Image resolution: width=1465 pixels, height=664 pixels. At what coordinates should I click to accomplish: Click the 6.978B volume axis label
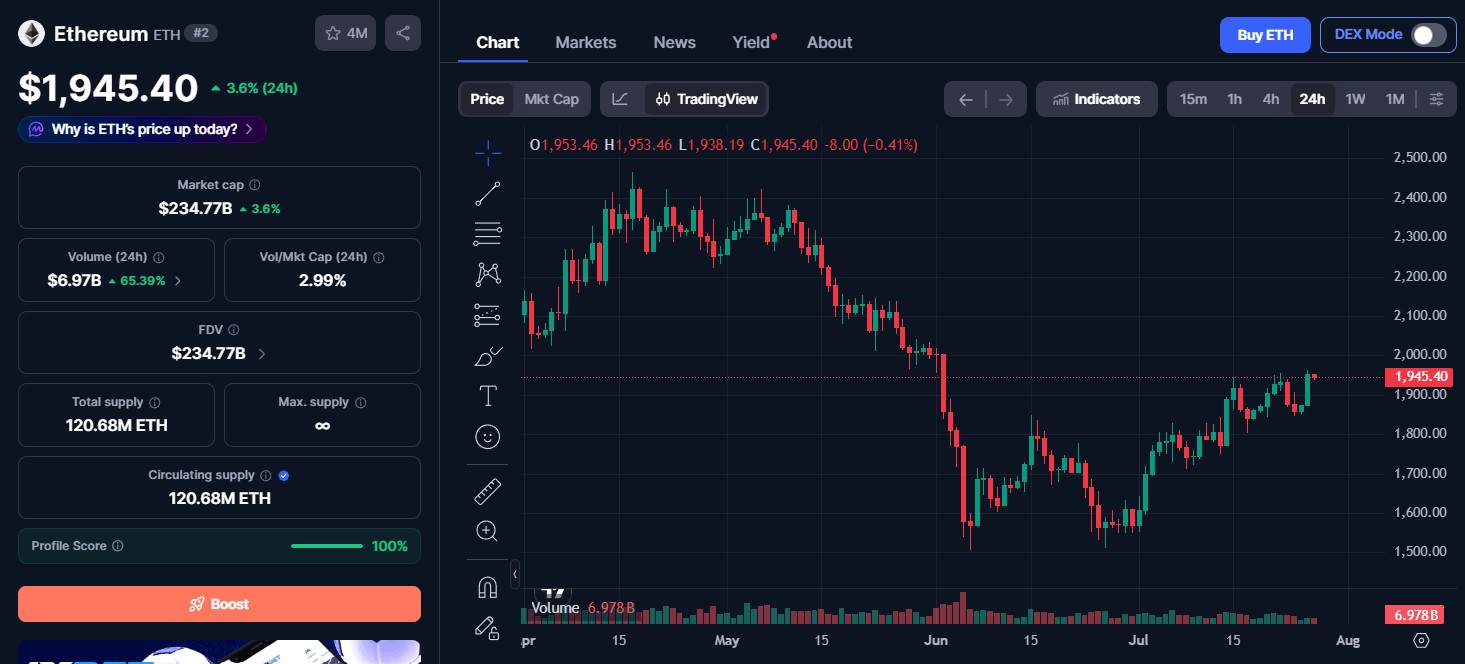[1417, 614]
